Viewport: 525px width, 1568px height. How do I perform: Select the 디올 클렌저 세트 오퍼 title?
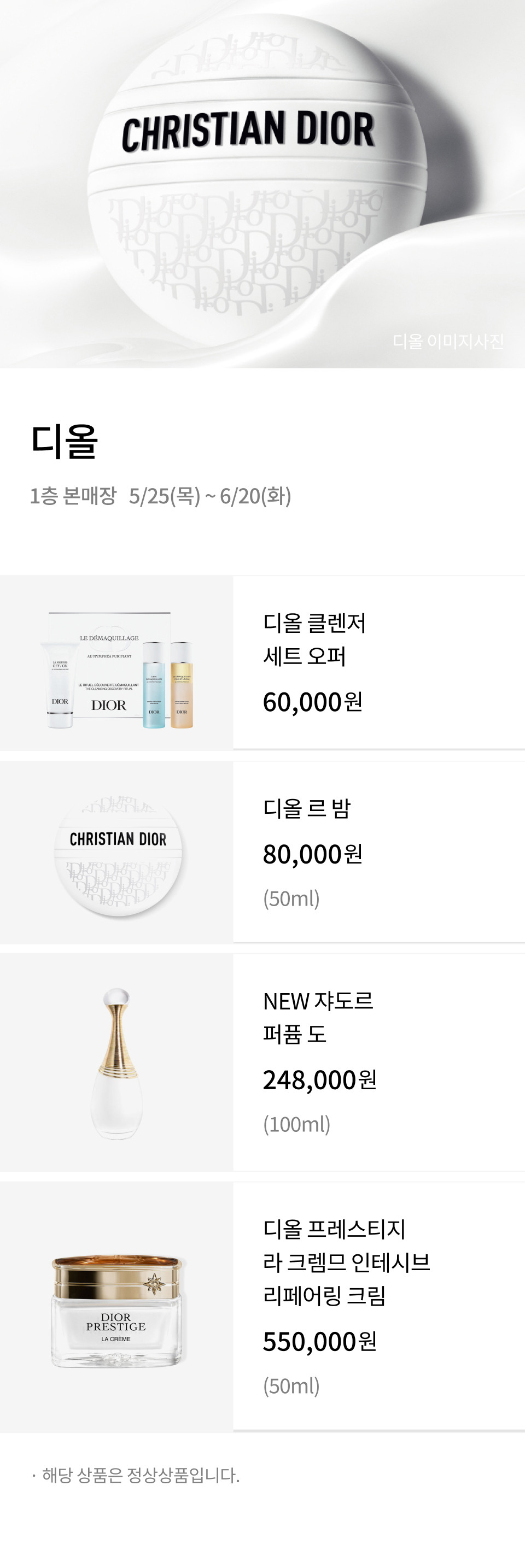[314, 639]
